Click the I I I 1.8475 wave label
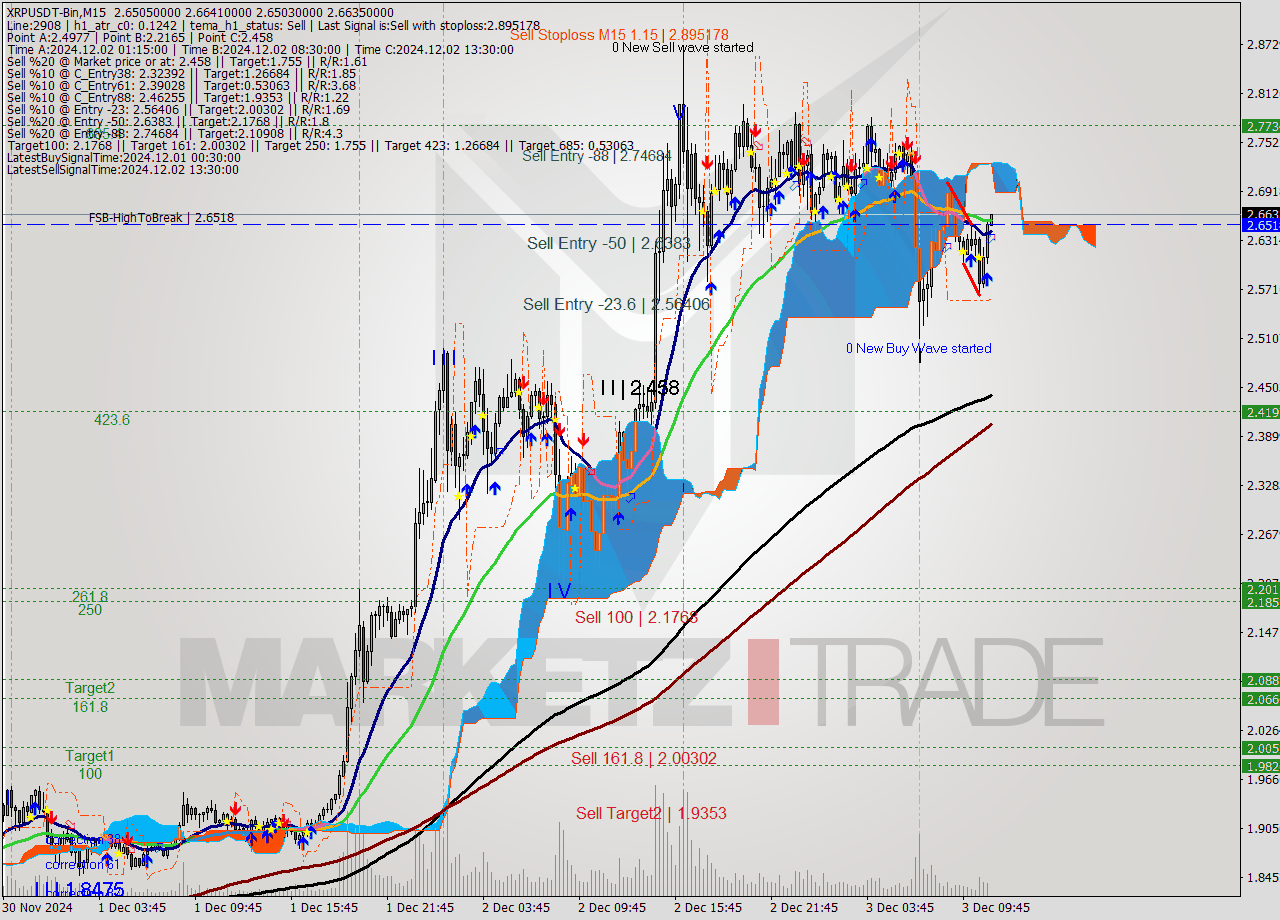Viewport: 1280px width, 920px height. pos(79,888)
